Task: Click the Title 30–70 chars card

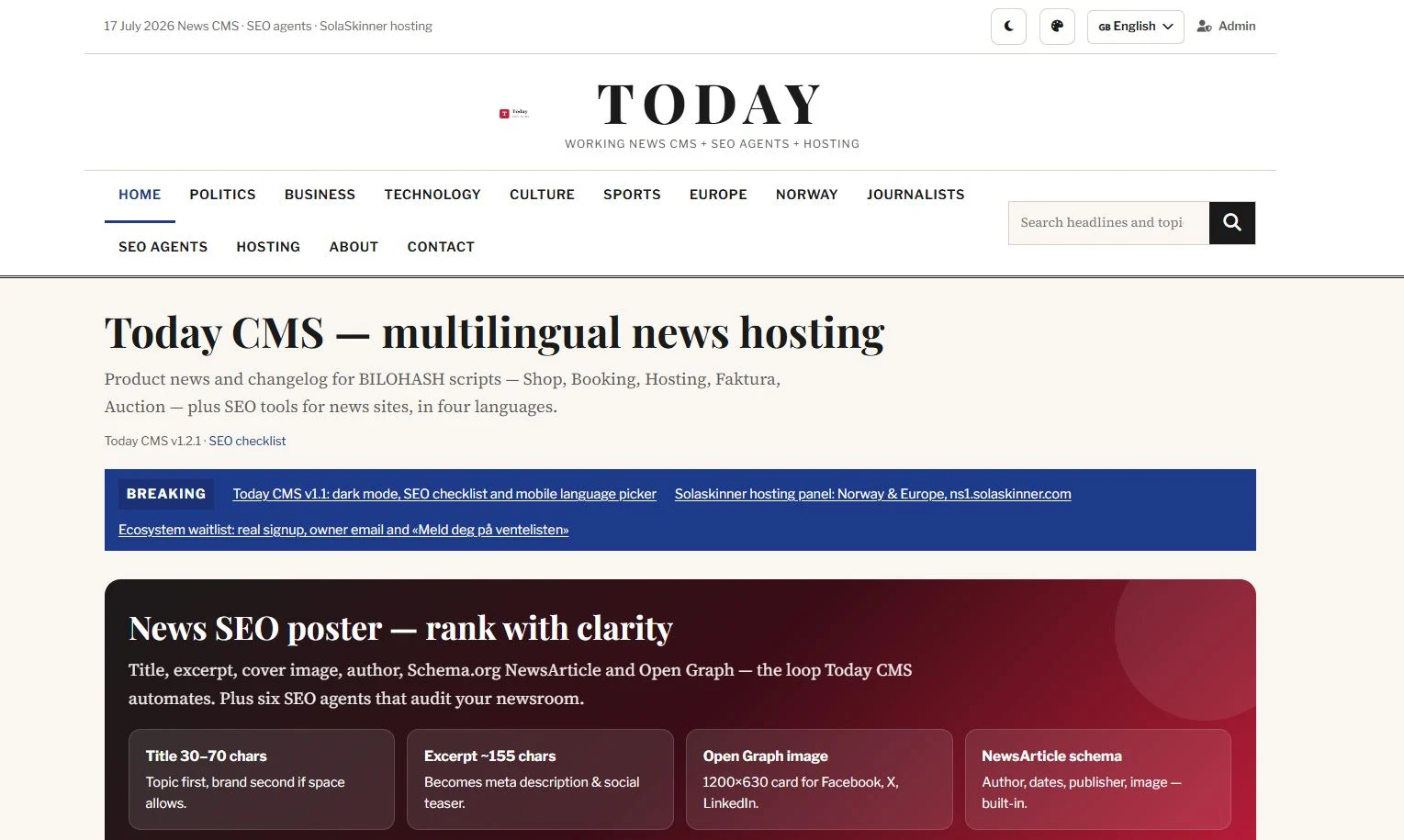Action: [x=262, y=779]
